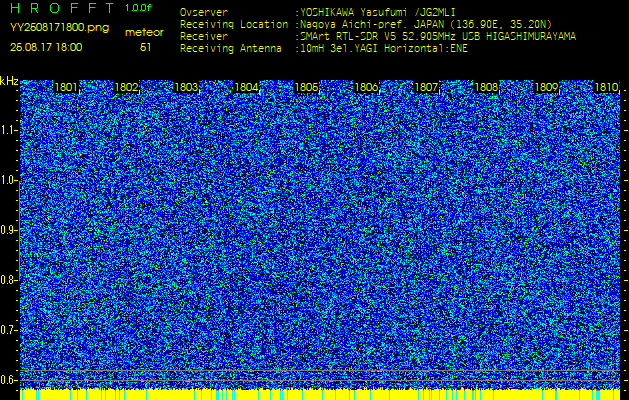The height and width of the screenshot is (400, 629).
Task: Click the 0.9 frequency axis label
Action: 8,230
